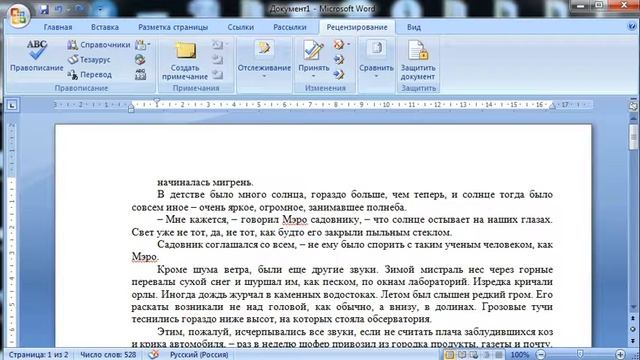Select the Рецензирование tab
The width and height of the screenshot is (640, 360).
tap(357, 27)
